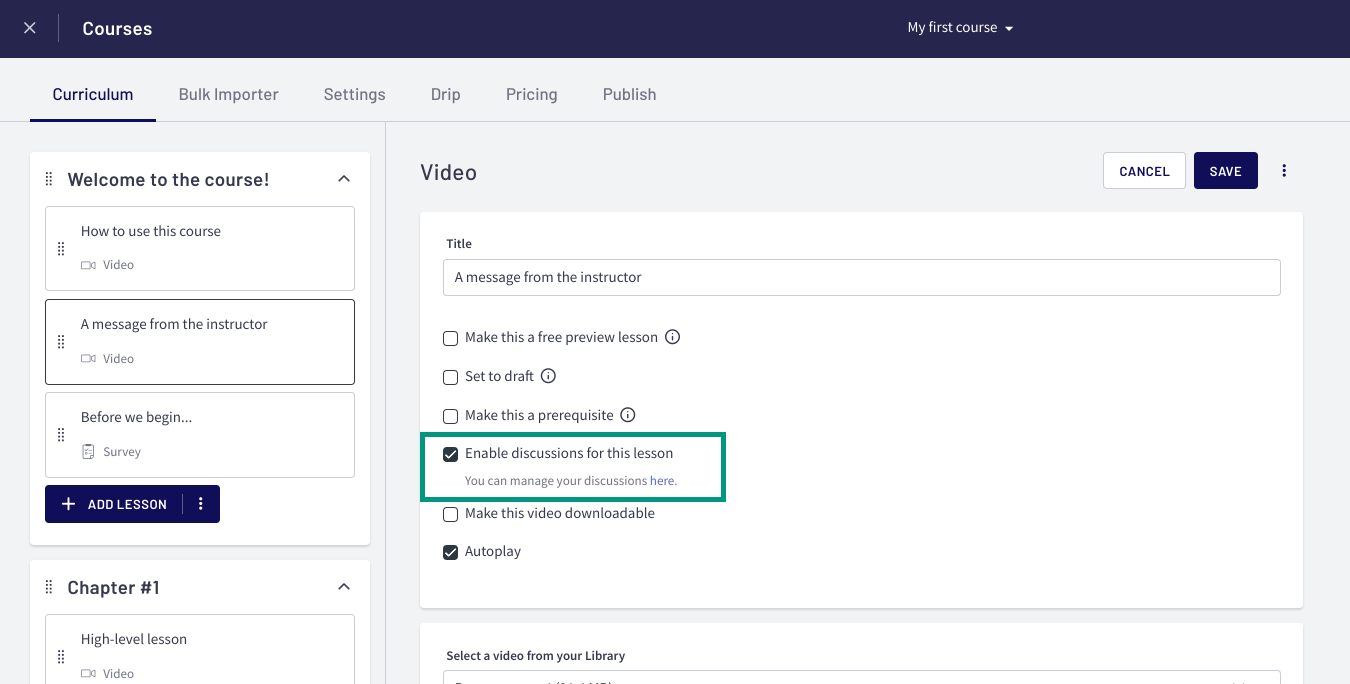Open the three-dot options beside Add Lesson
The width and height of the screenshot is (1350, 684).
click(201, 504)
